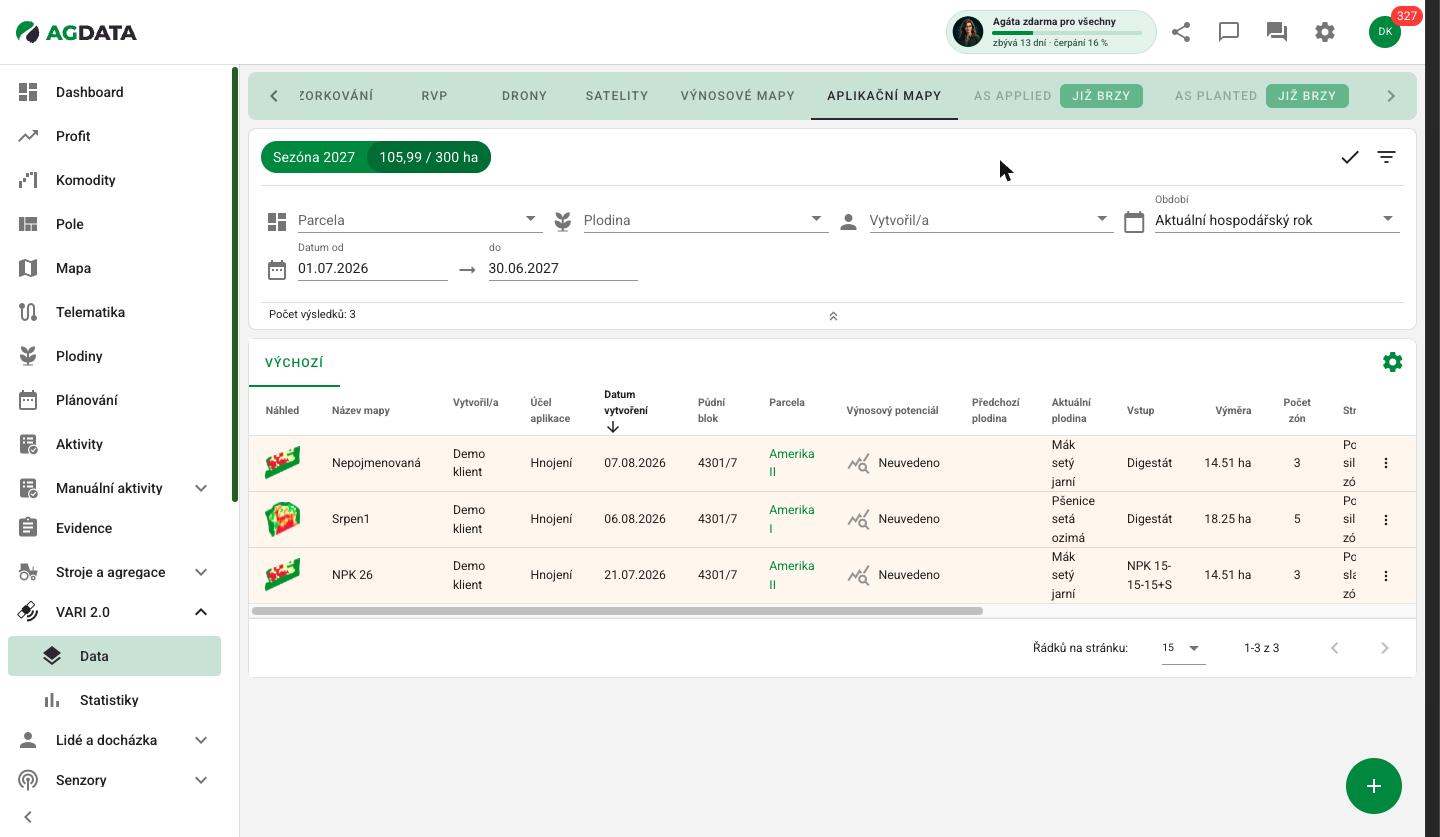Click the Sezóna 2027 chip
The height and width of the screenshot is (837, 1440).
tap(314, 157)
